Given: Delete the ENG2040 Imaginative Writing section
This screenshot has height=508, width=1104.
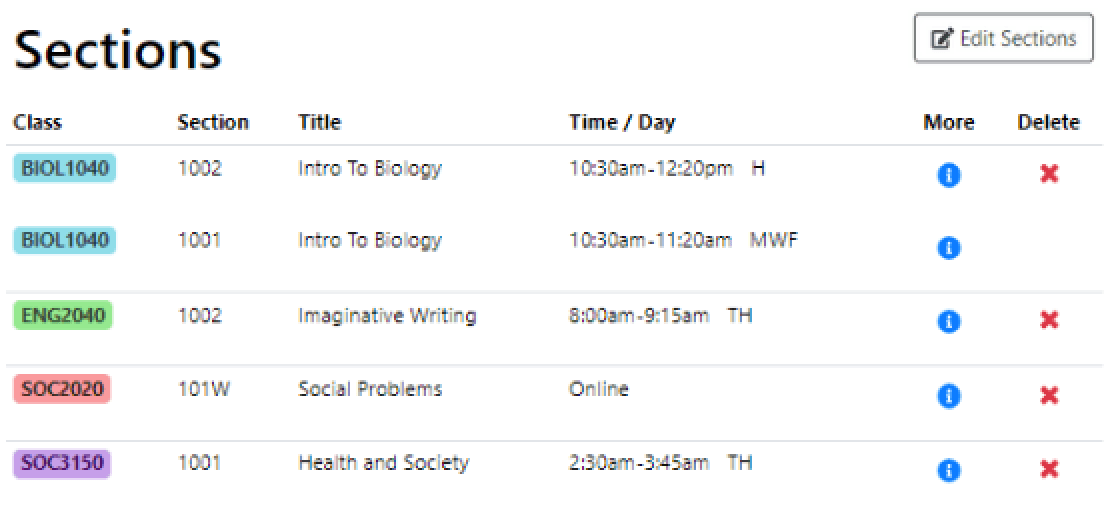Looking at the screenshot, I should pyautogui.click(x=1049, y=320).
